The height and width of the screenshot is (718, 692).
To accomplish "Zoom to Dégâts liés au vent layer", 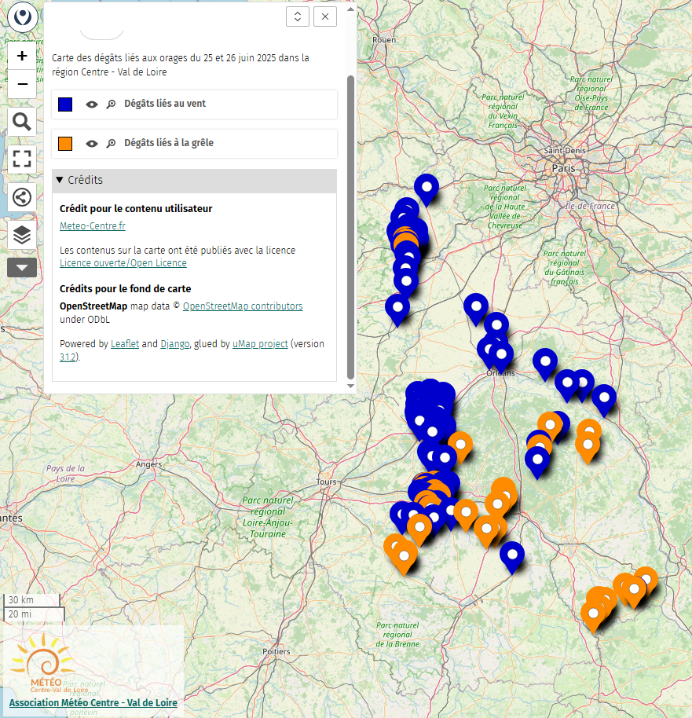I will coord(112,104).
